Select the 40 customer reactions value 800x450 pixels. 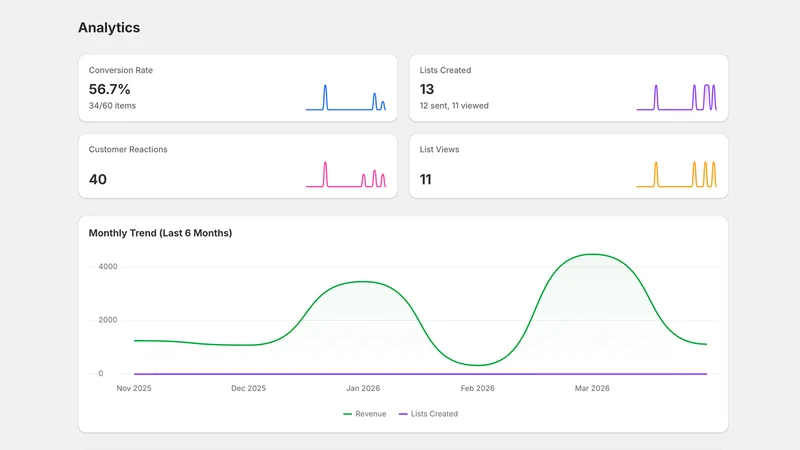point(97,180)
